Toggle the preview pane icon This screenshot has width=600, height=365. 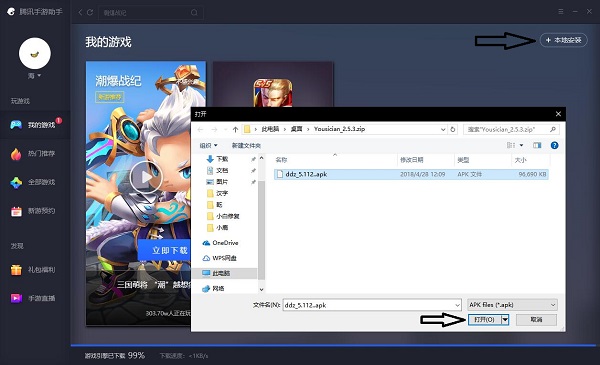click(x=537, y=145)
